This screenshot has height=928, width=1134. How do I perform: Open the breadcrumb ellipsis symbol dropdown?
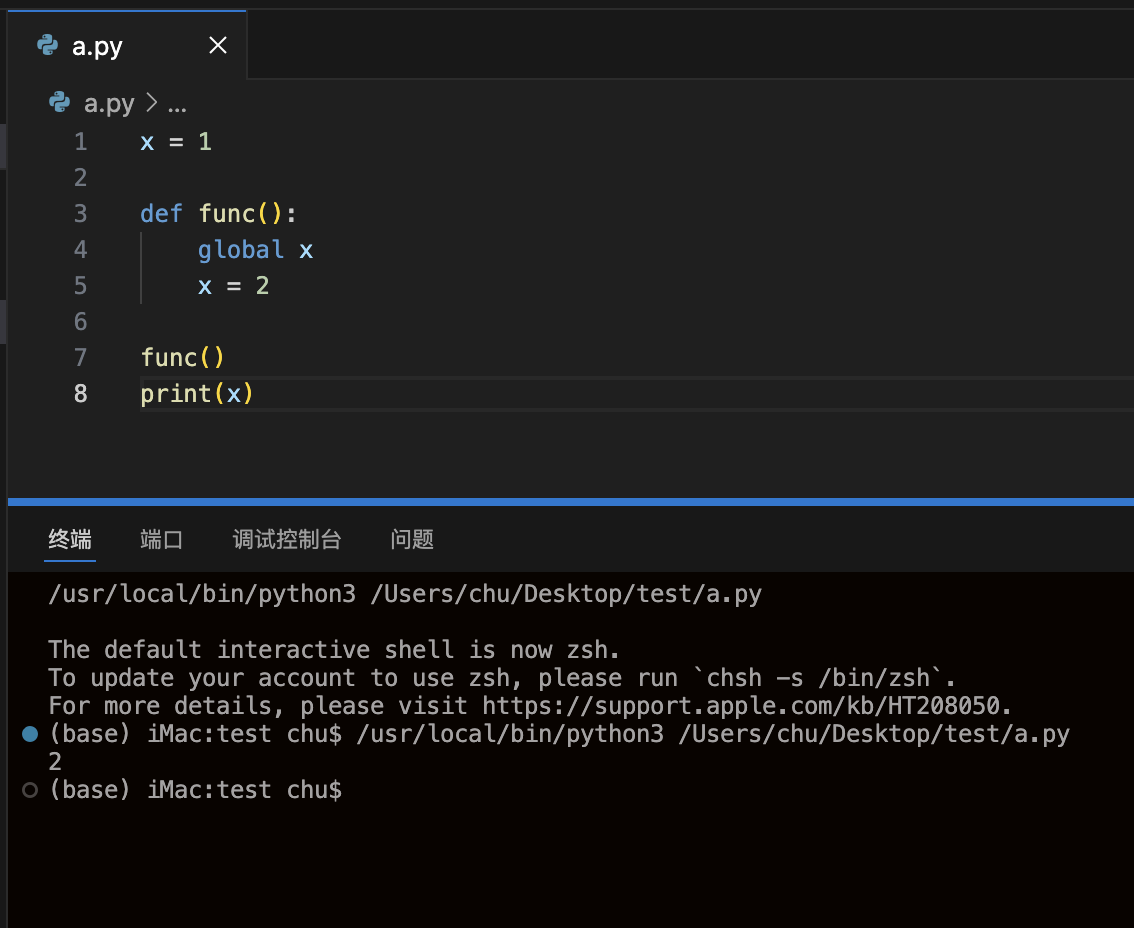click(x=177, y=104)
